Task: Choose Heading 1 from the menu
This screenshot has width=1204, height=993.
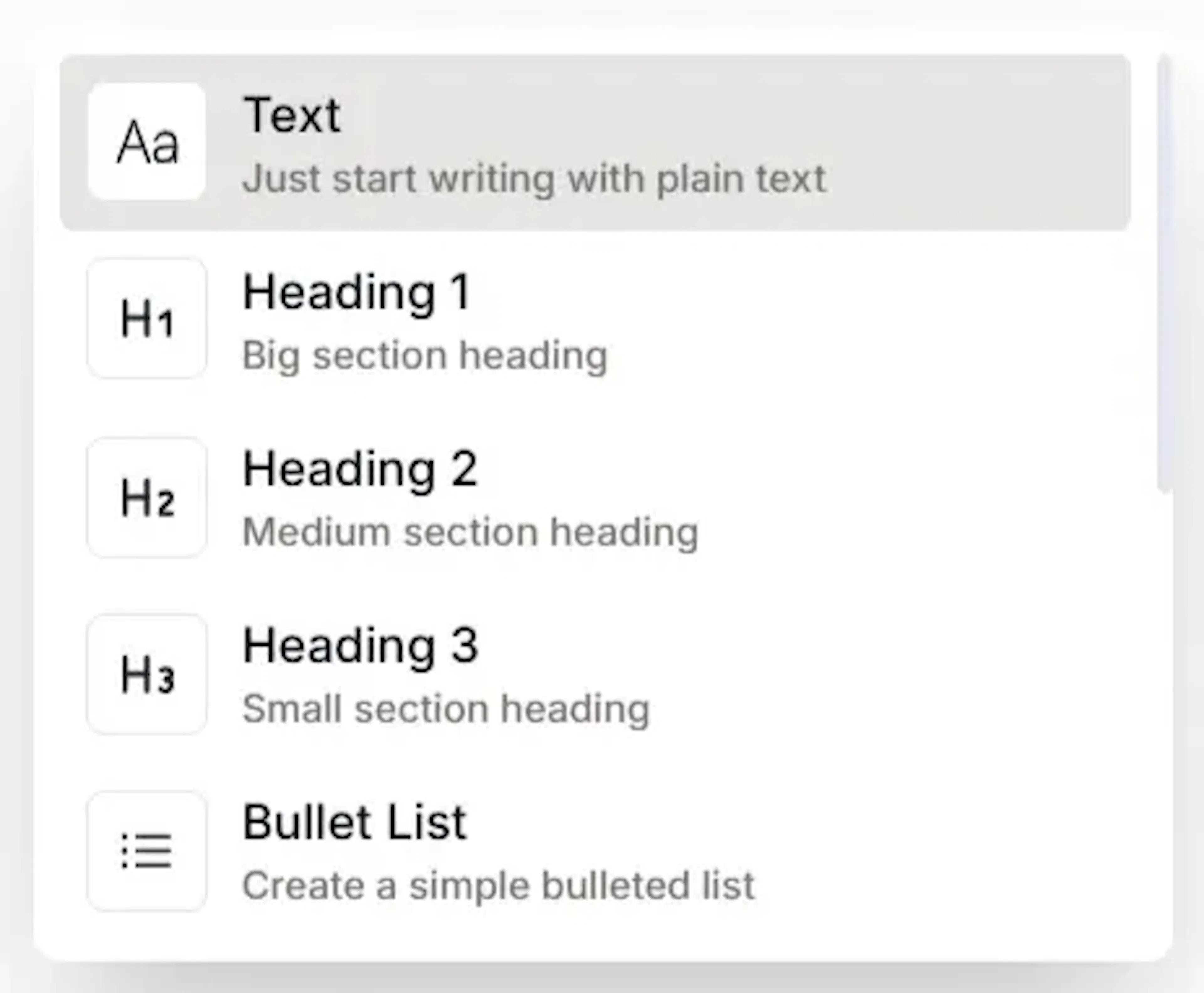Action: click(356, 292)
